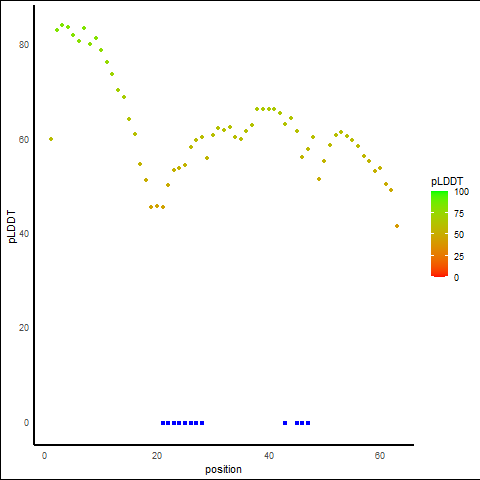
Task: Select the leftmost blue square marker
Action: 163,423
